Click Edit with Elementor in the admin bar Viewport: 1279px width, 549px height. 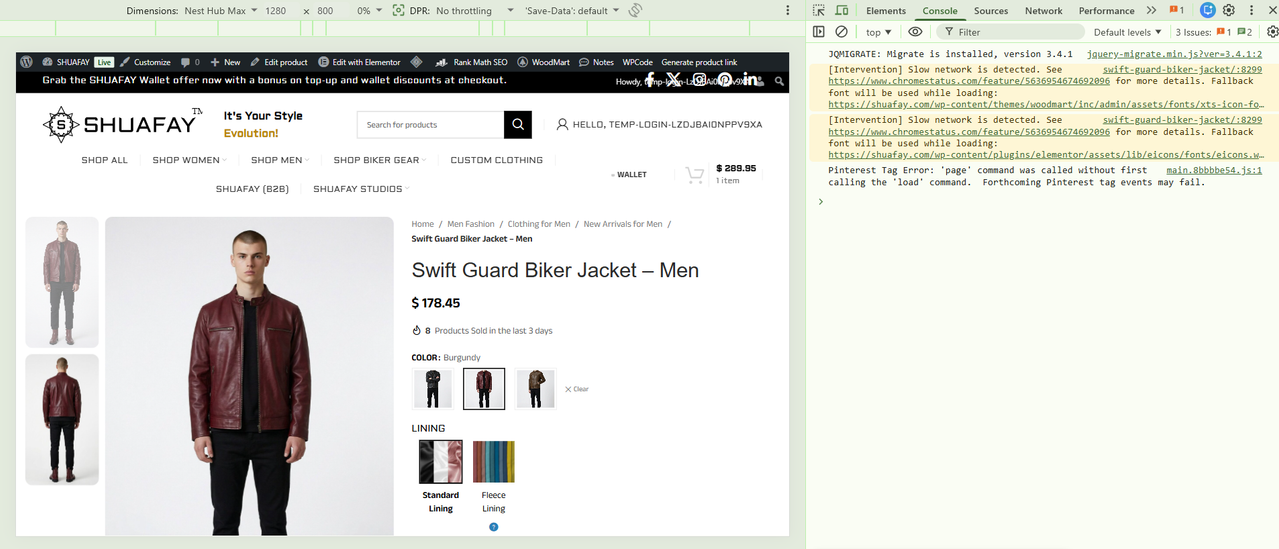(x=359, y=62)
